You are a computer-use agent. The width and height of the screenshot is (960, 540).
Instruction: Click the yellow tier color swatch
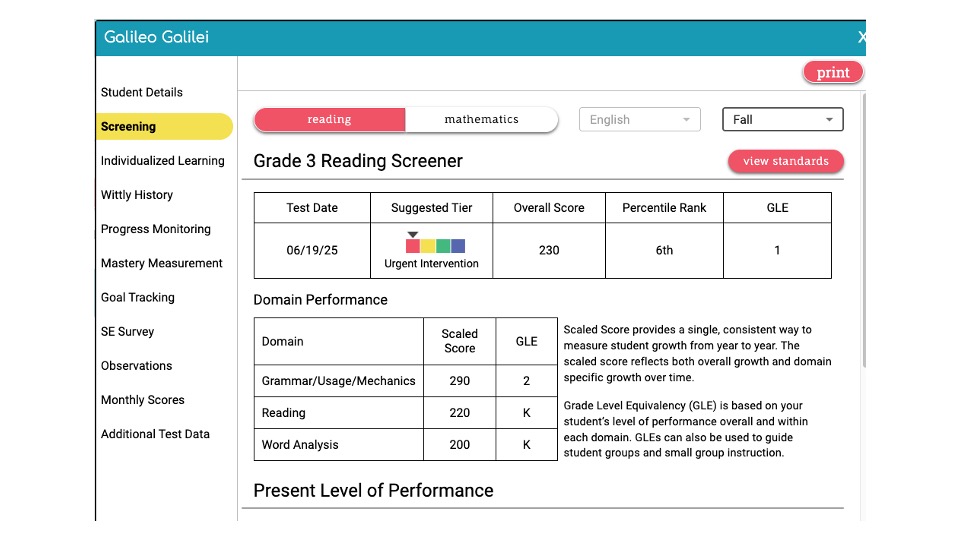[x=428, y=246]
